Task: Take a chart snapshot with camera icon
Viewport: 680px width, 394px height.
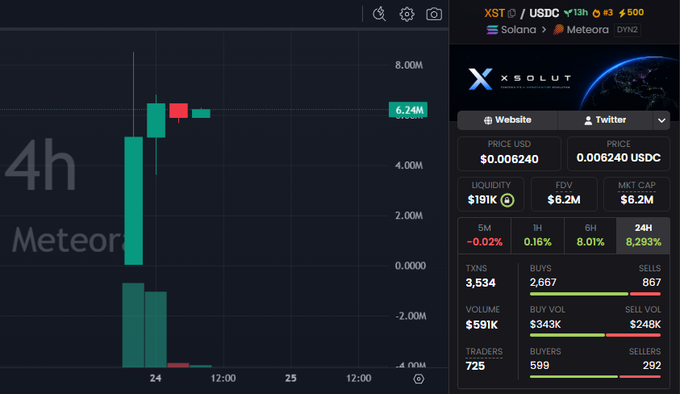Action: [434, 14]
